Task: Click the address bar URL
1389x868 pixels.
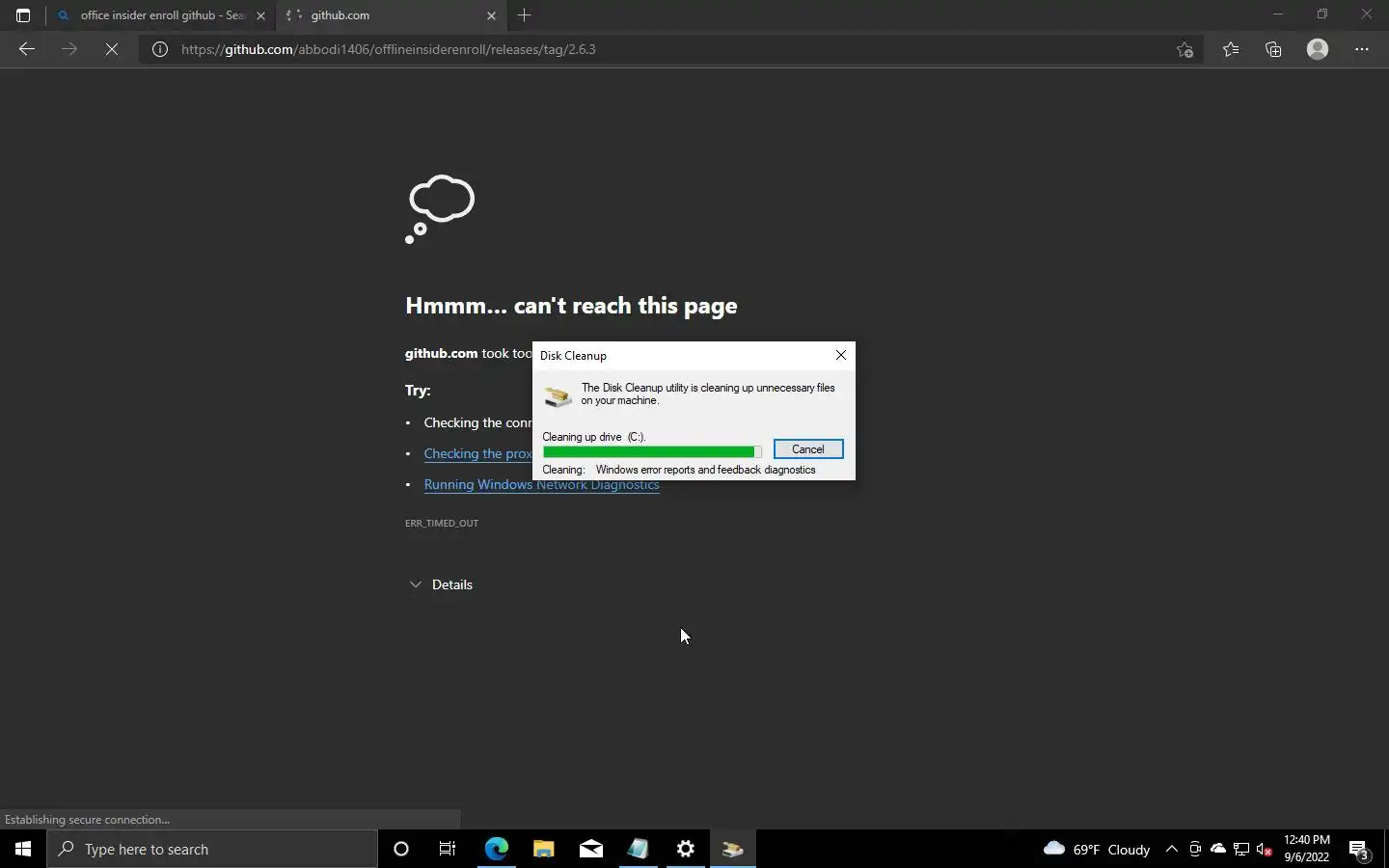Action: coord(389,49)
